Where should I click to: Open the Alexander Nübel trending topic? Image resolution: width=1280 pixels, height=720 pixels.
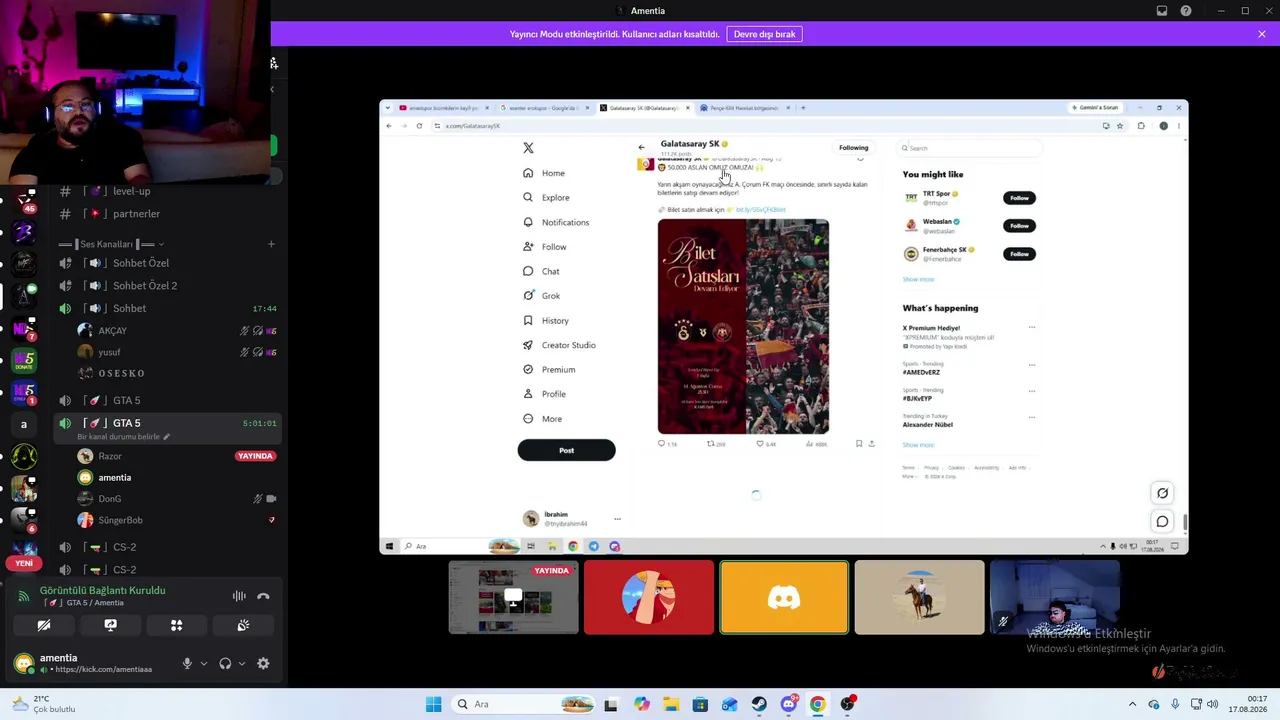coord(928,425)
